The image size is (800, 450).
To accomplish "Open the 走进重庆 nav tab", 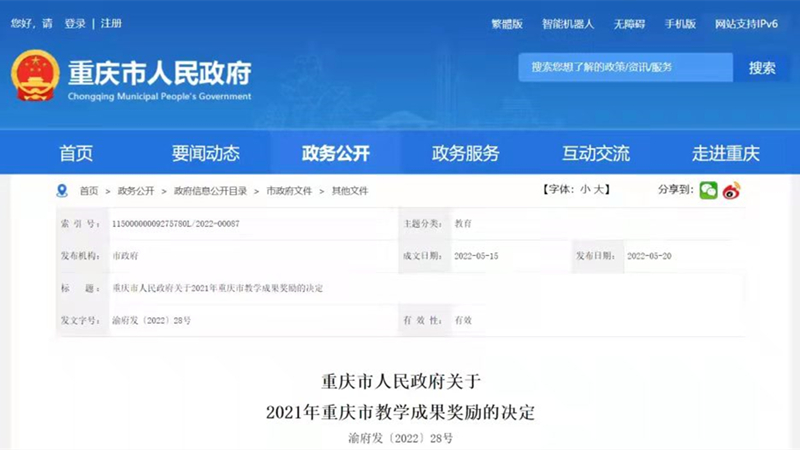I will point(726,153).
